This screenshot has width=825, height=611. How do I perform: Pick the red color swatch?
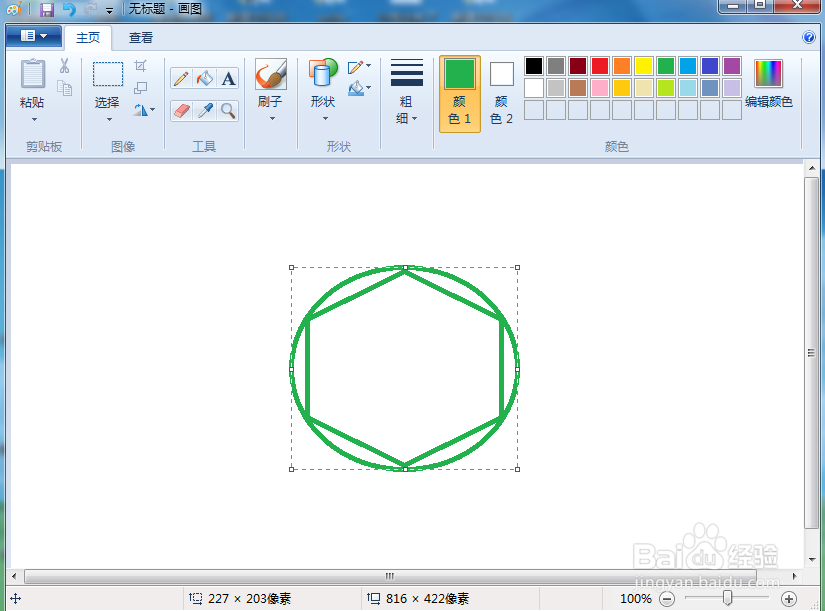point(600,66)
